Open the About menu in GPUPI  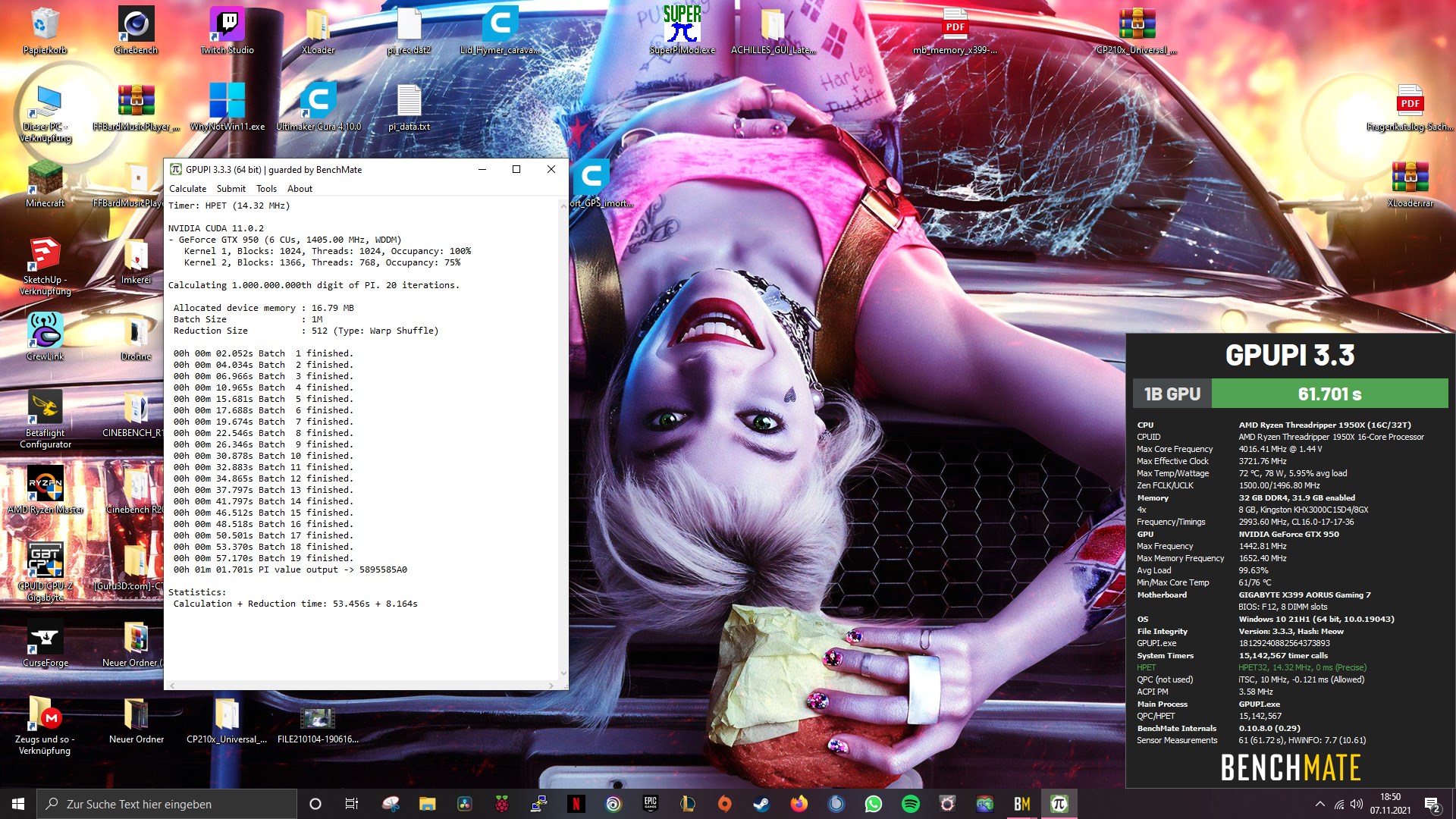coord(300,188)
